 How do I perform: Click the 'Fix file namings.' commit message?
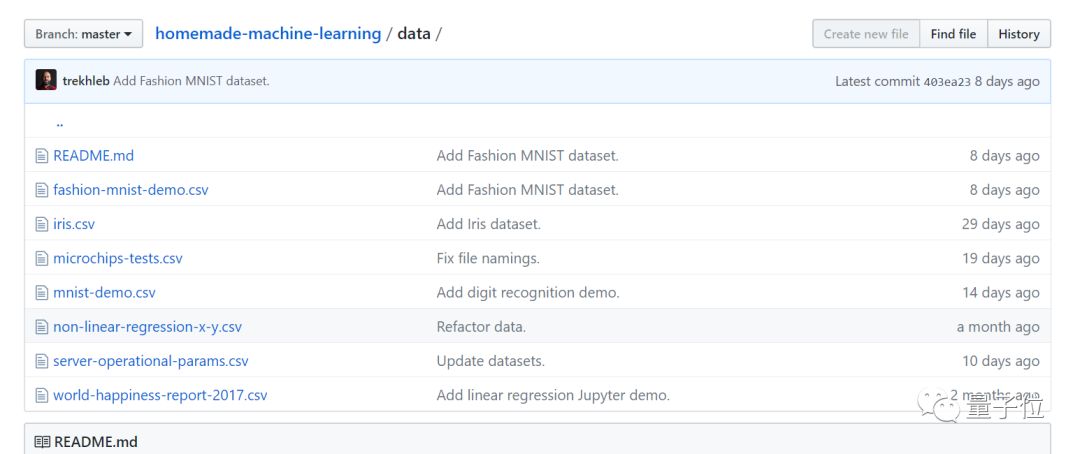[488, 258]
